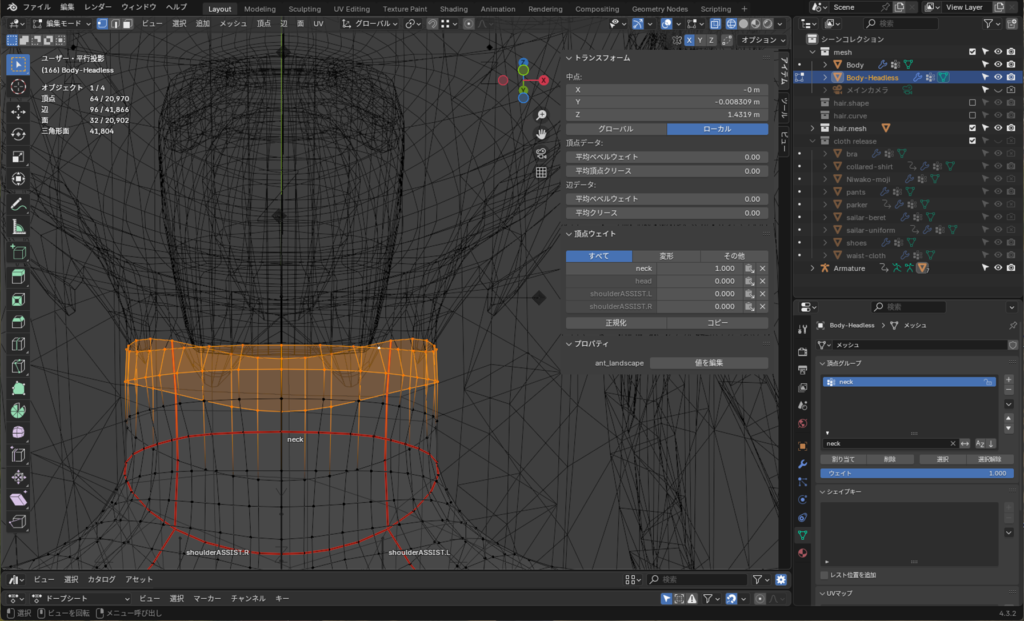Viewport: 1024px width, 621px height.
Task: Switch to the Sculpting workspace tab
Action: point(306,8)
